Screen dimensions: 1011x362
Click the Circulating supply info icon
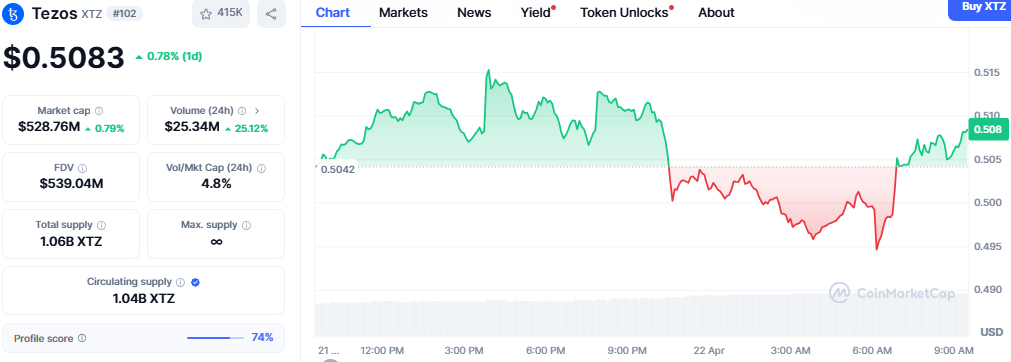point(181,282)
